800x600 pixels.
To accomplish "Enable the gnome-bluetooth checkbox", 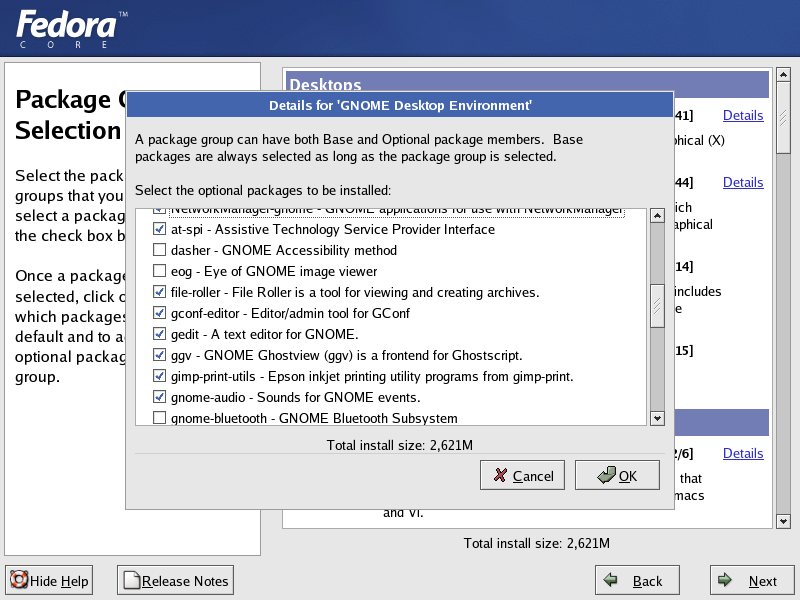I will pos(160,417).
